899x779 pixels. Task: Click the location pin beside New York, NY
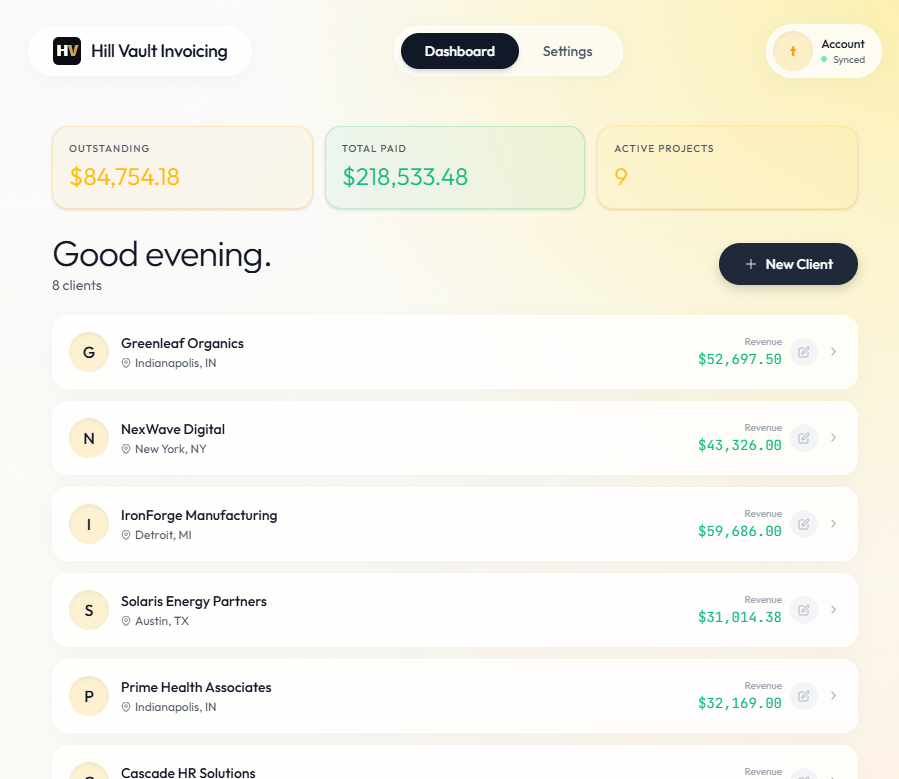[125, 449]
